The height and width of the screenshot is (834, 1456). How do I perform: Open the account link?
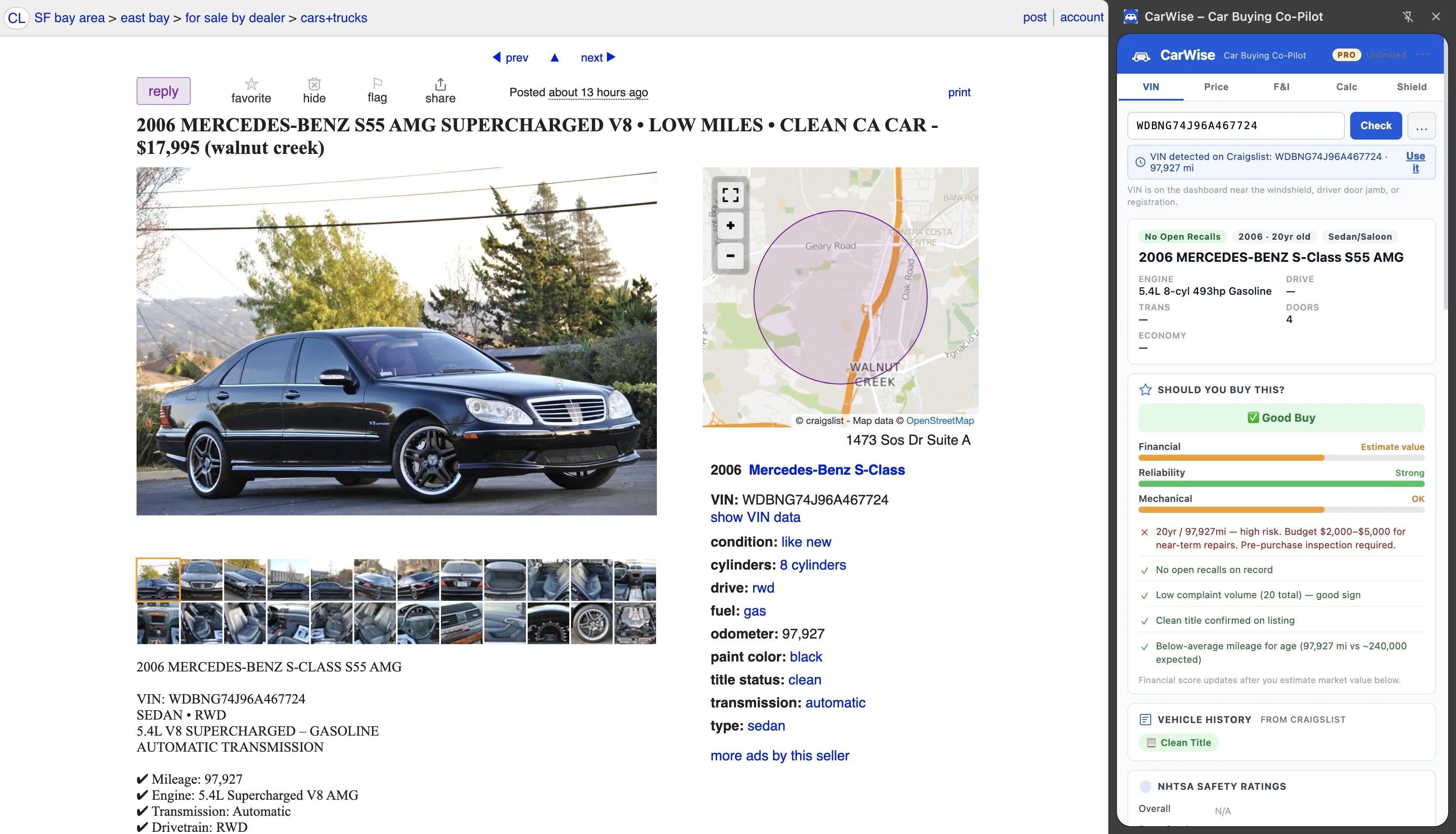point(1081,17)
